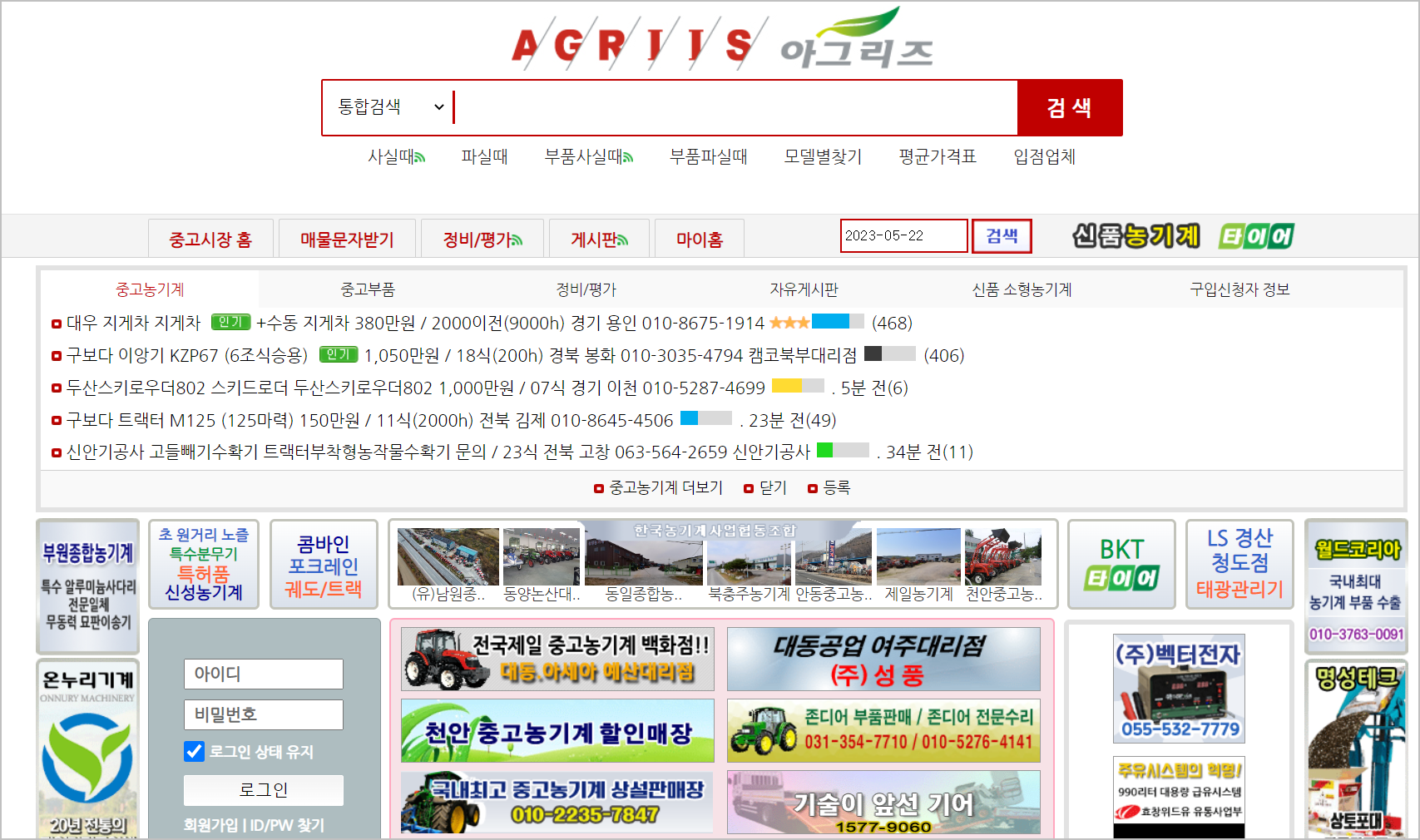Click the 로그인 button
Screen dimensions: 1420x840
(264, 790)
